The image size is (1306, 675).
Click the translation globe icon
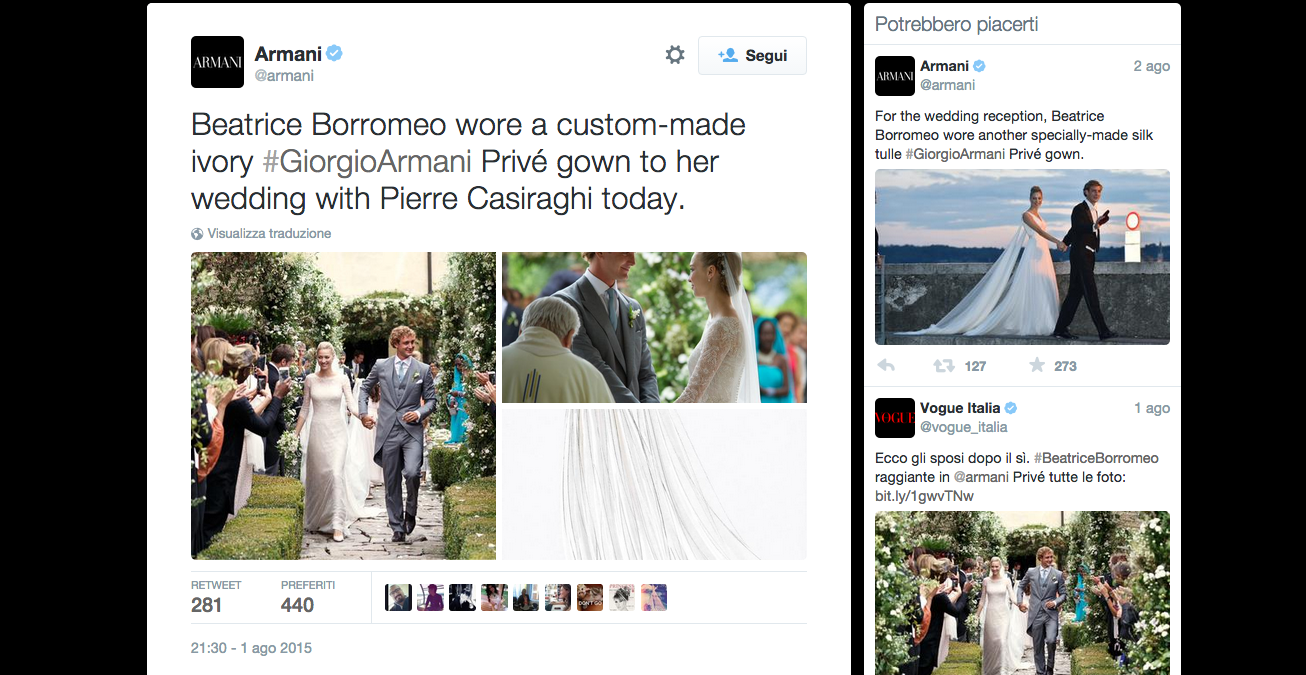(196, 233)
